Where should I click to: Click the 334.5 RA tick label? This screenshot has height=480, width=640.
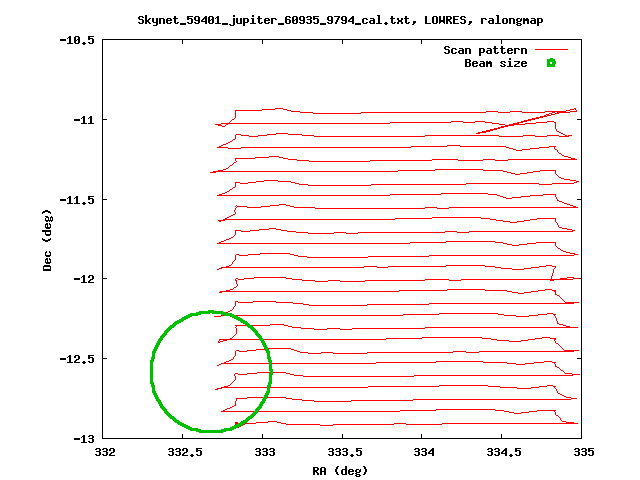tap(504, 452)
